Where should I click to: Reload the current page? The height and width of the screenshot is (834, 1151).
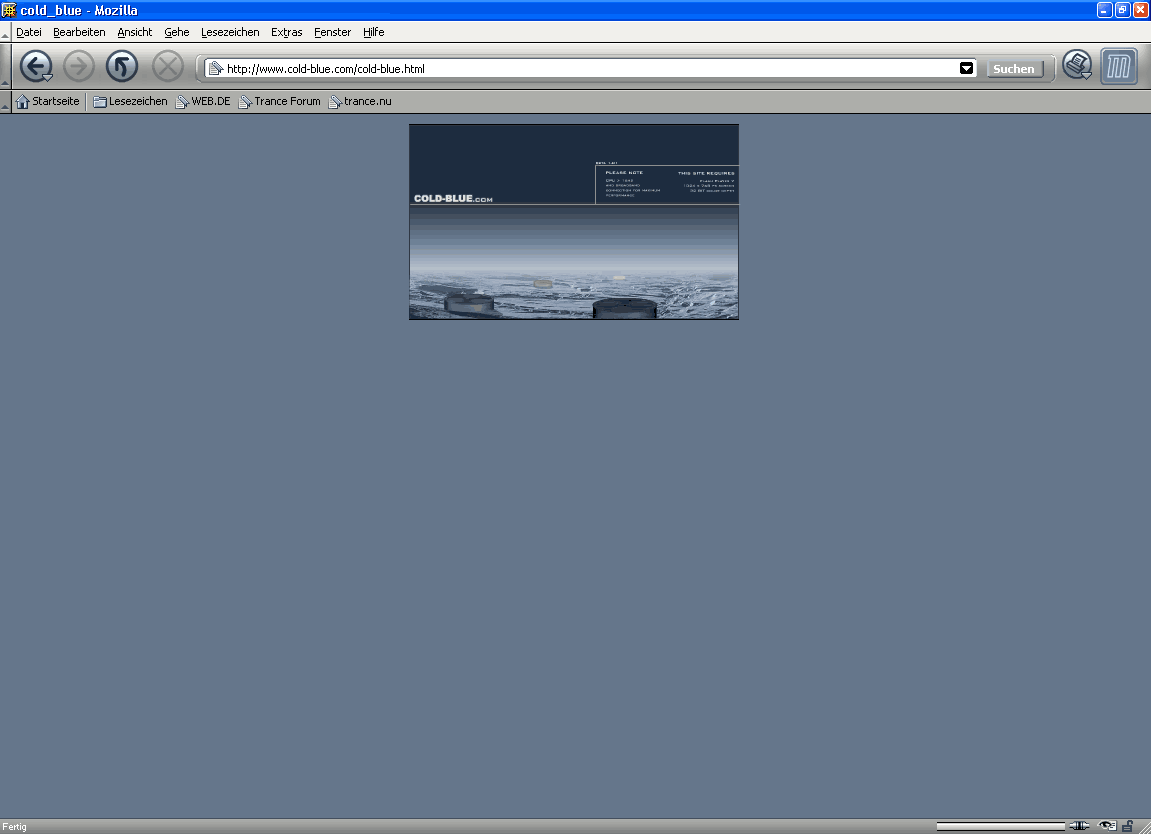coord(122,67)
